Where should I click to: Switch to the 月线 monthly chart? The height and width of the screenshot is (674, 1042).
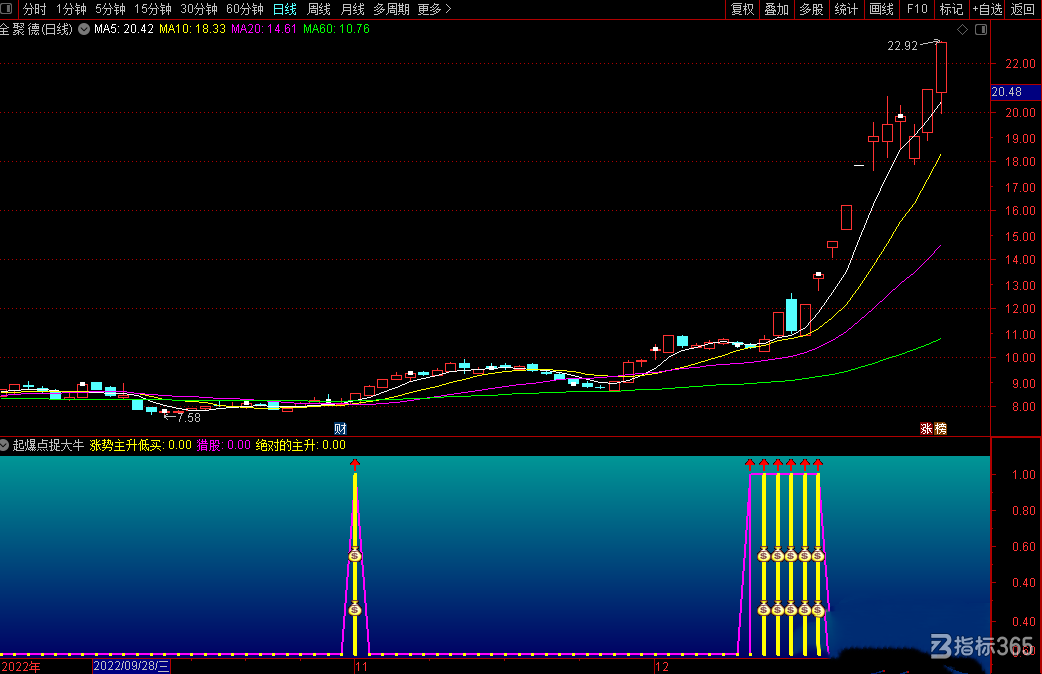352,9
